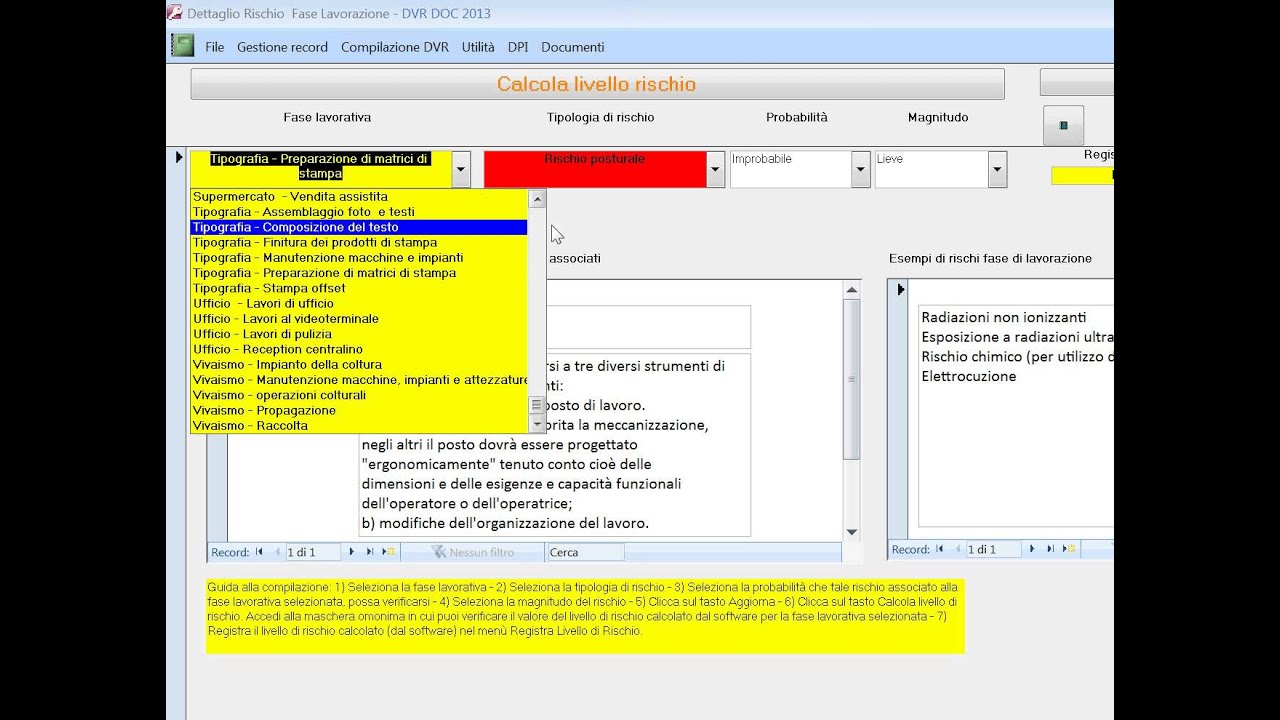Viewport: 1280px width, 720px height.
Task: Click the record selector arrow of main row
Action: (179, 157)
